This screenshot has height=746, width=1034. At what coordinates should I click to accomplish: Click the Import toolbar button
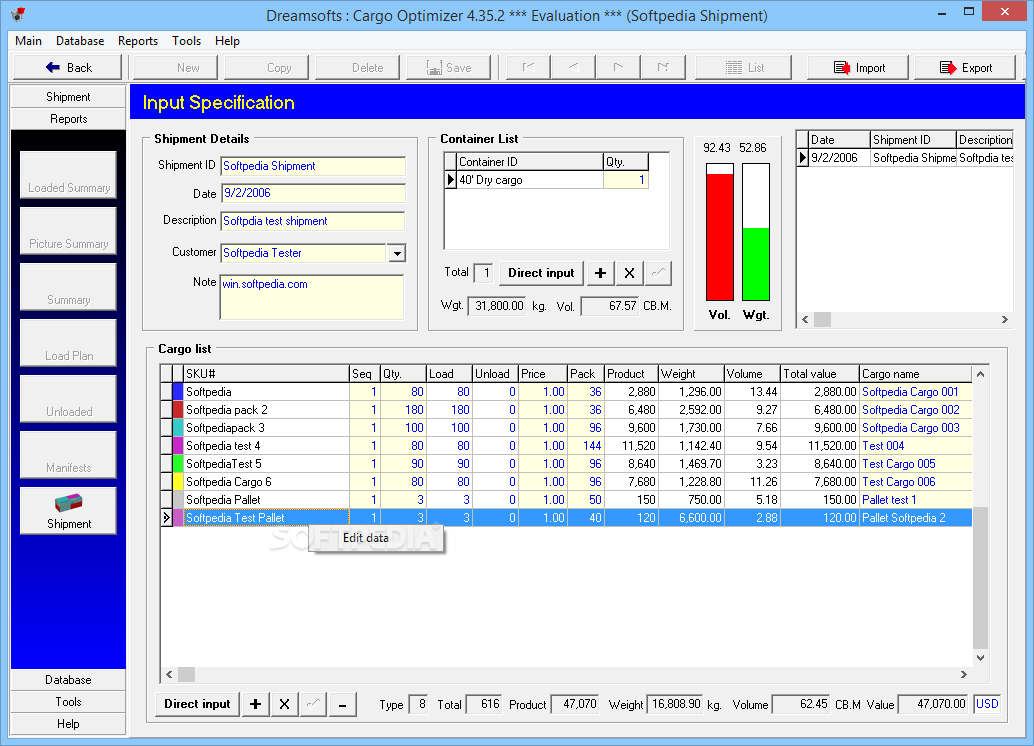tap(858, 67)
